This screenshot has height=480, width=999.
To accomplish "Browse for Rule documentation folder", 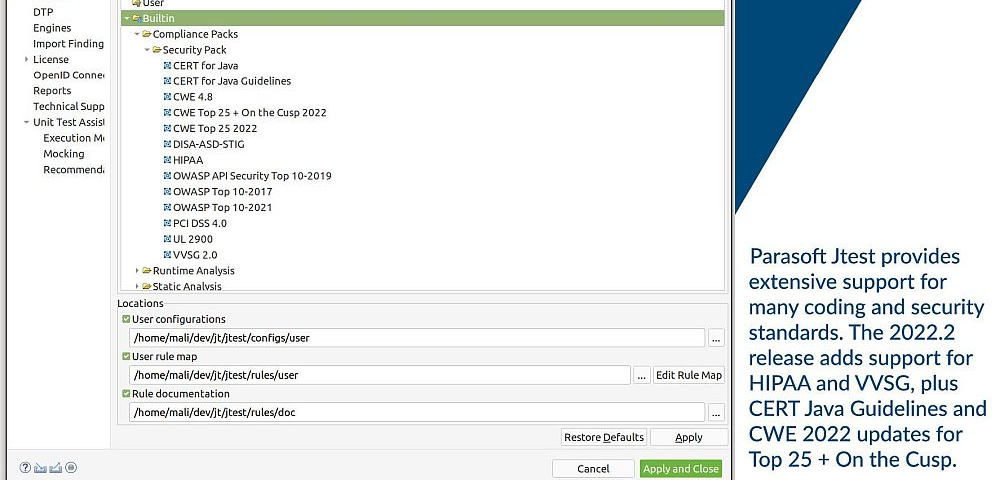I will pos(717,412).
